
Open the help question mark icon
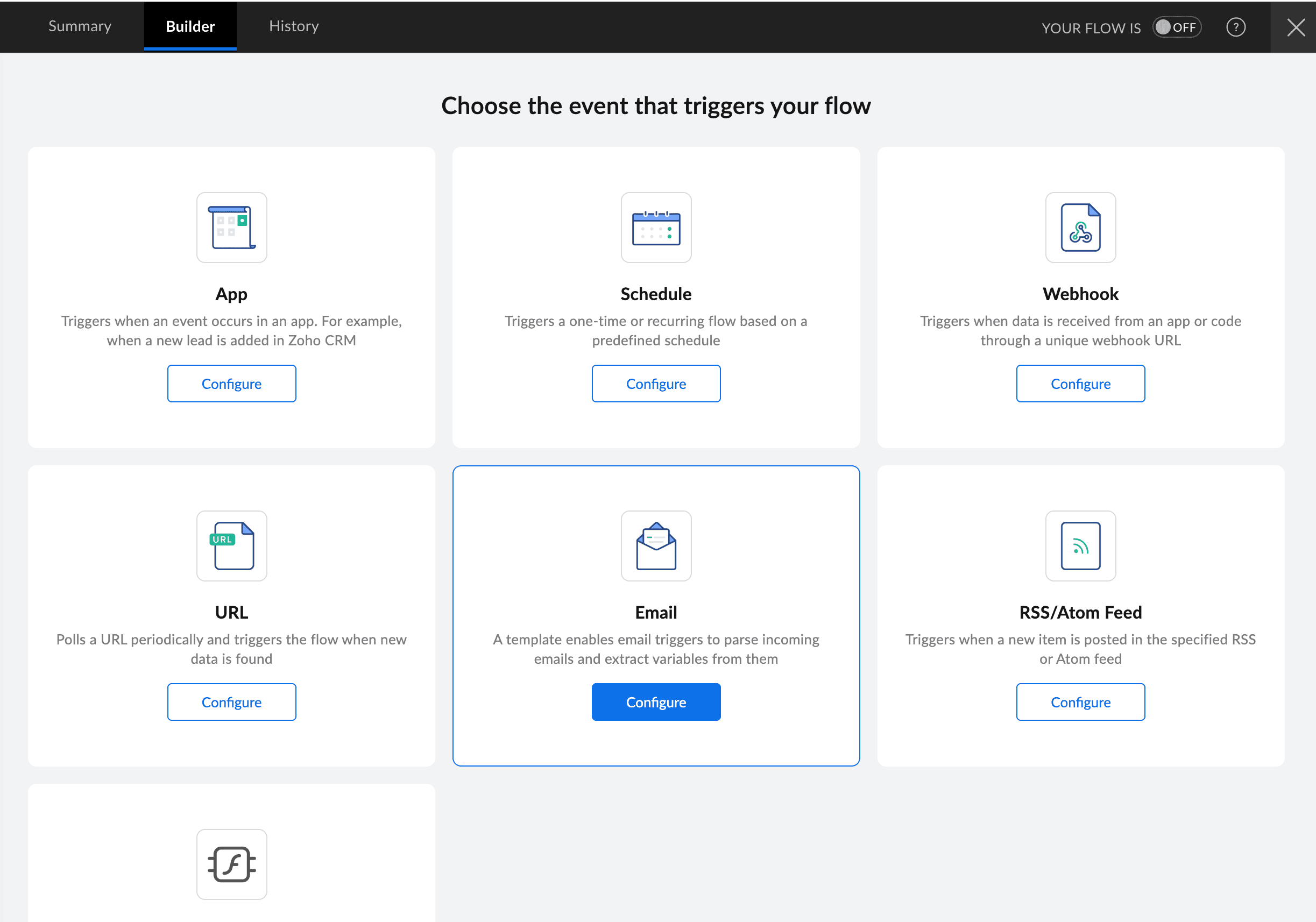tap(1235, 27)
